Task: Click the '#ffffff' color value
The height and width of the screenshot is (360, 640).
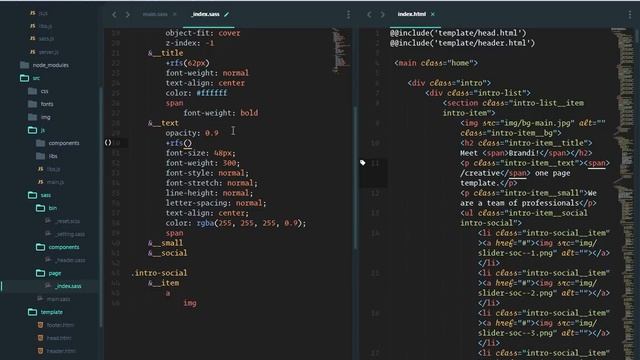Action: (212, 93)
